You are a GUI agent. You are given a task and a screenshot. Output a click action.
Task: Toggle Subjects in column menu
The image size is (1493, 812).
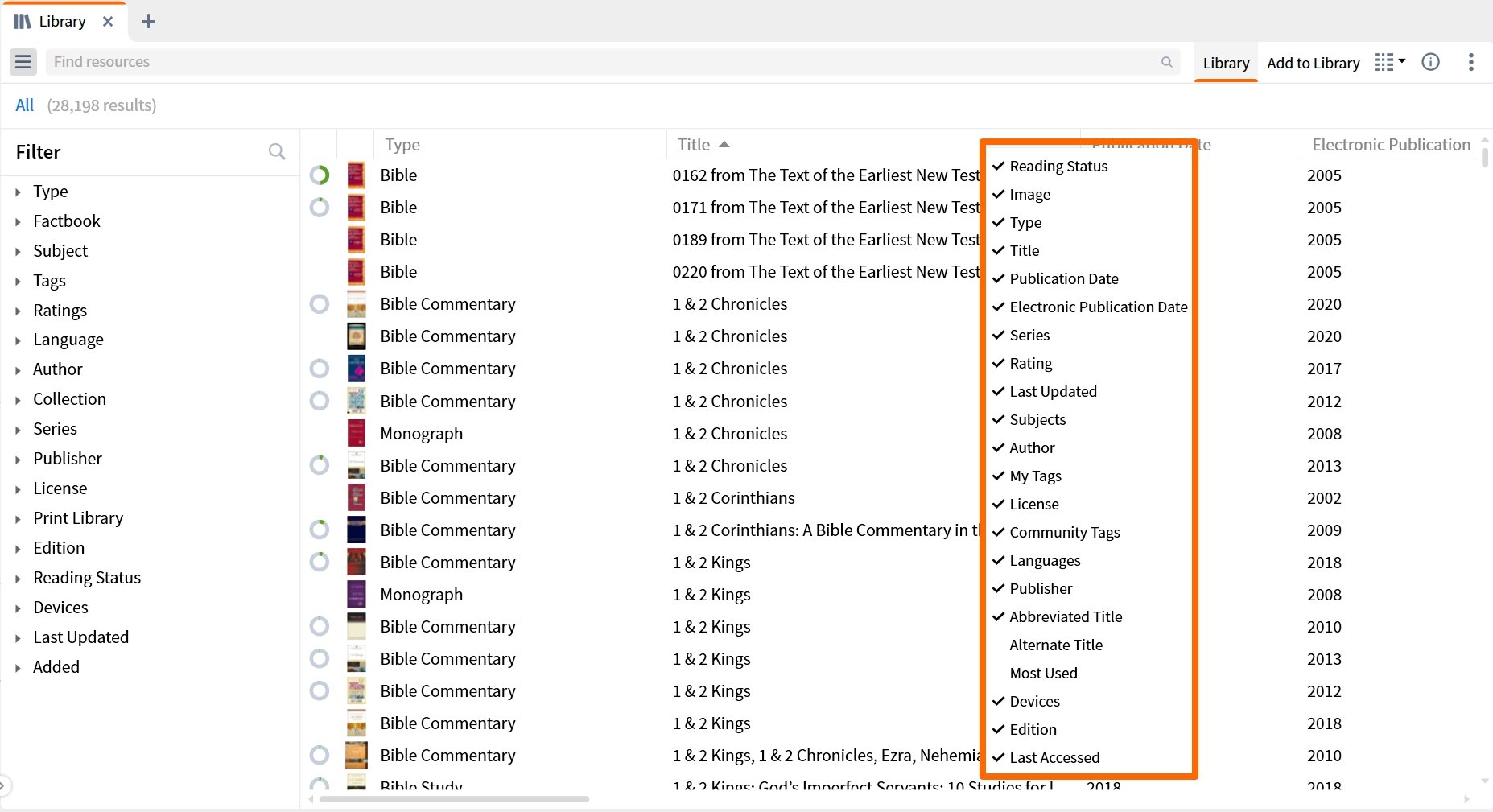(x=1029, y=419)
